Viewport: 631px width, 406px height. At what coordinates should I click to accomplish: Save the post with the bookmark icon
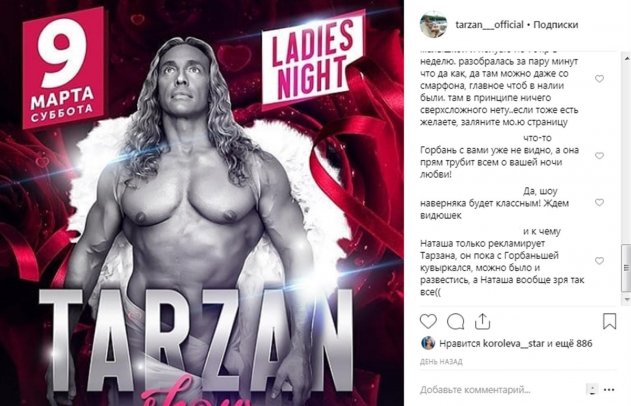tap(610, 322)
